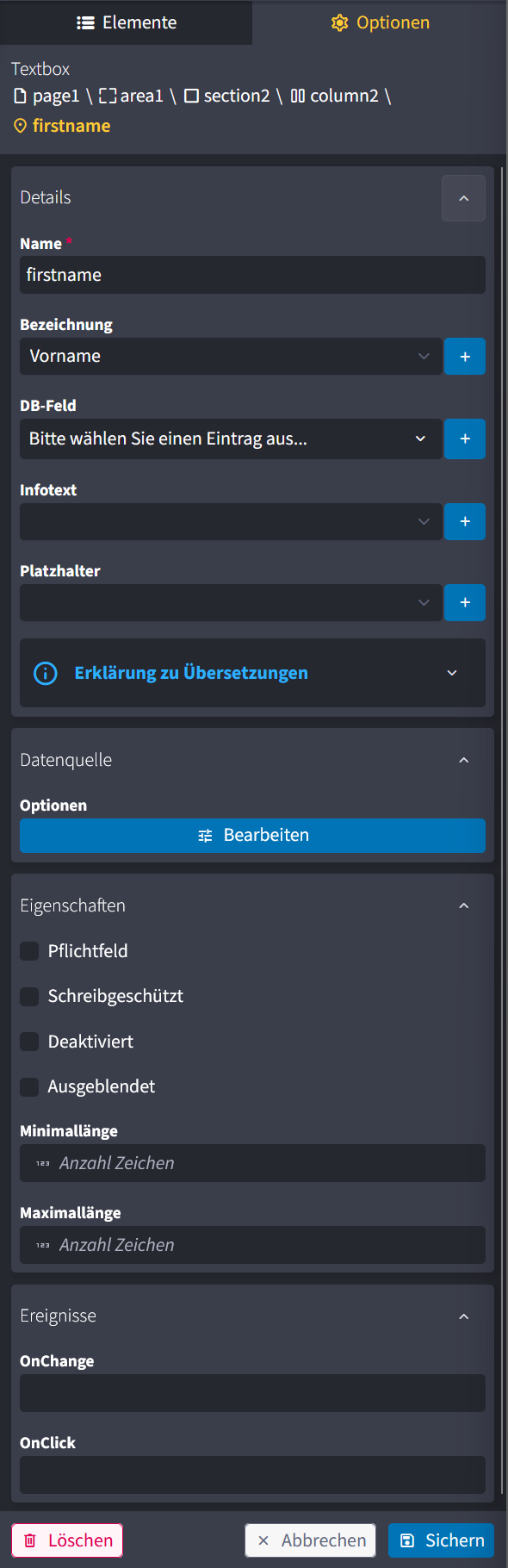This screenshot has height=1568, width=508.
Task: Click the page1 breadcrumb
Action: tap(46, 96)
